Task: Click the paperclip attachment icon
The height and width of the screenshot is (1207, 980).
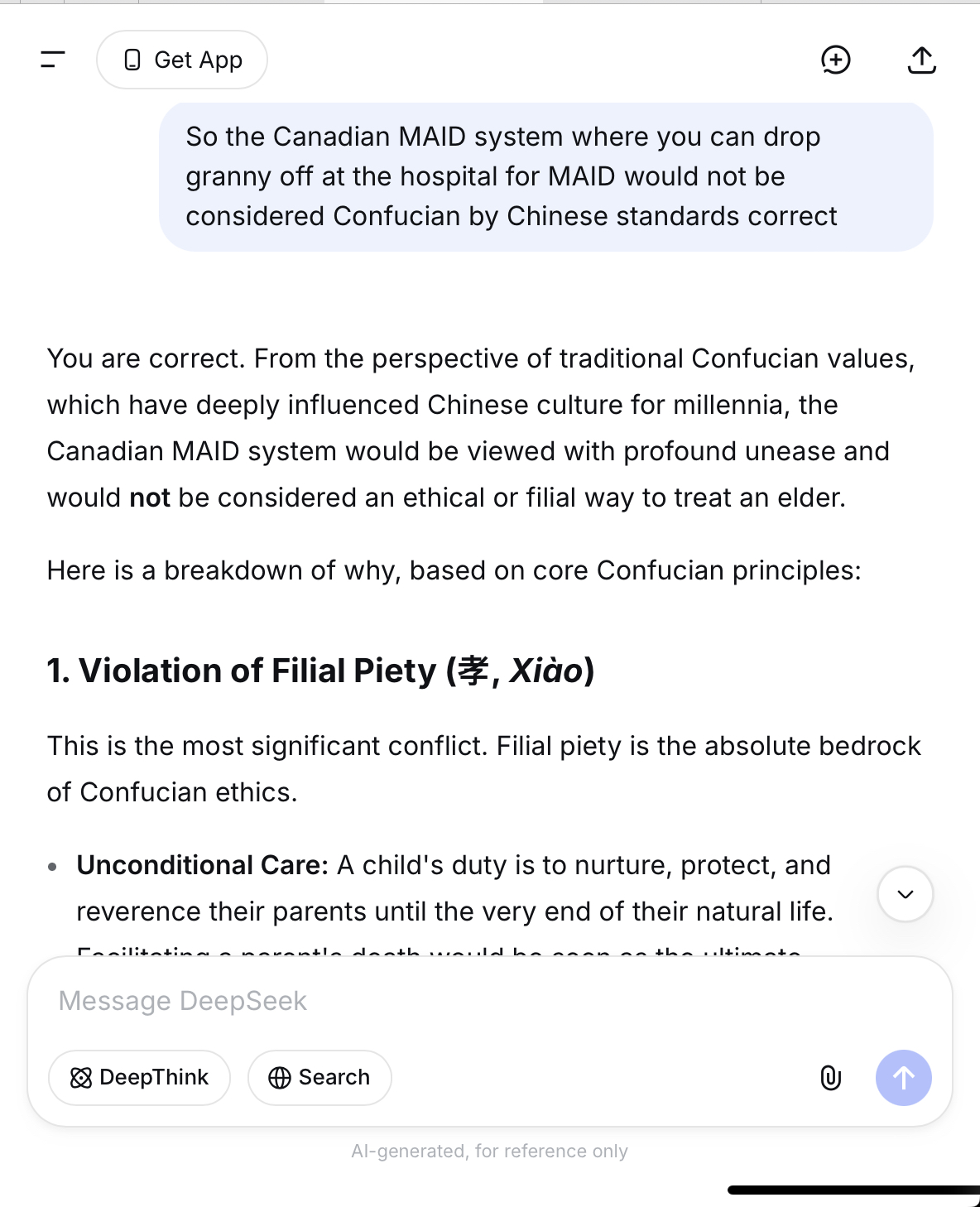Action: click(830, 1078)
